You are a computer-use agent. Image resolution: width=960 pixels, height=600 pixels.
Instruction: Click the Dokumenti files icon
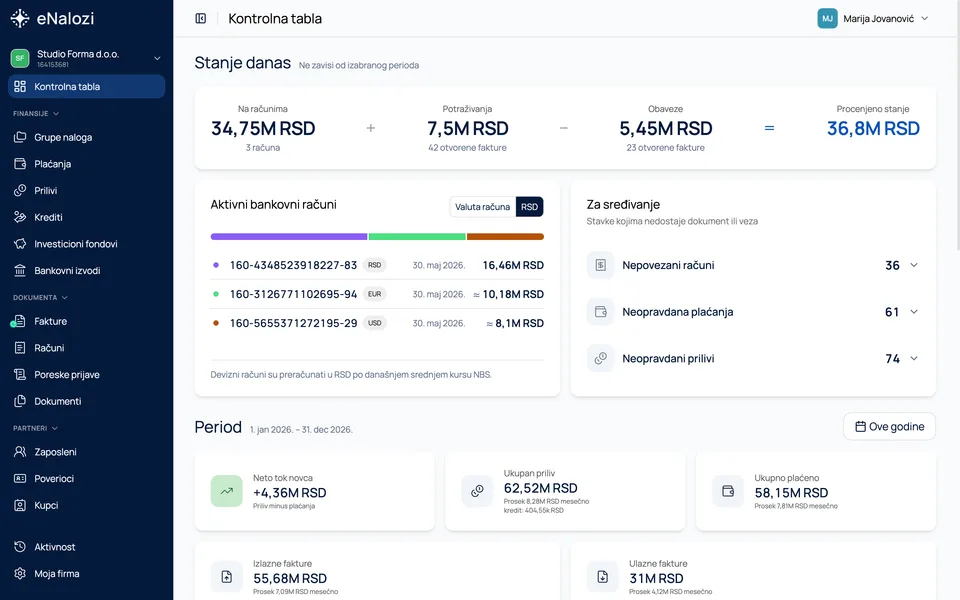pyautogui.click(x=20, y=401)
